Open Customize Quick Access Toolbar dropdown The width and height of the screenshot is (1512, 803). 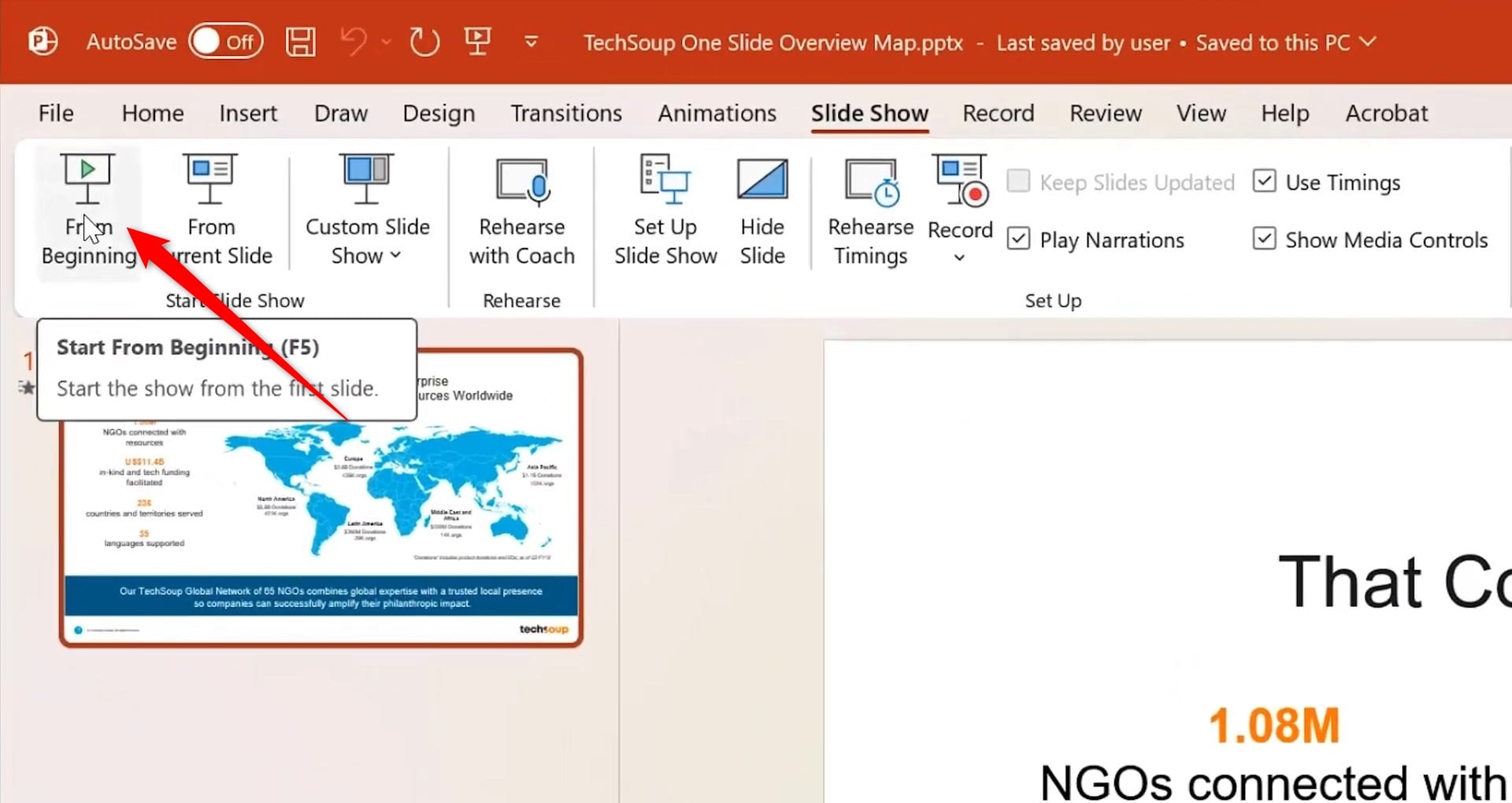click(x=532, y=42)
